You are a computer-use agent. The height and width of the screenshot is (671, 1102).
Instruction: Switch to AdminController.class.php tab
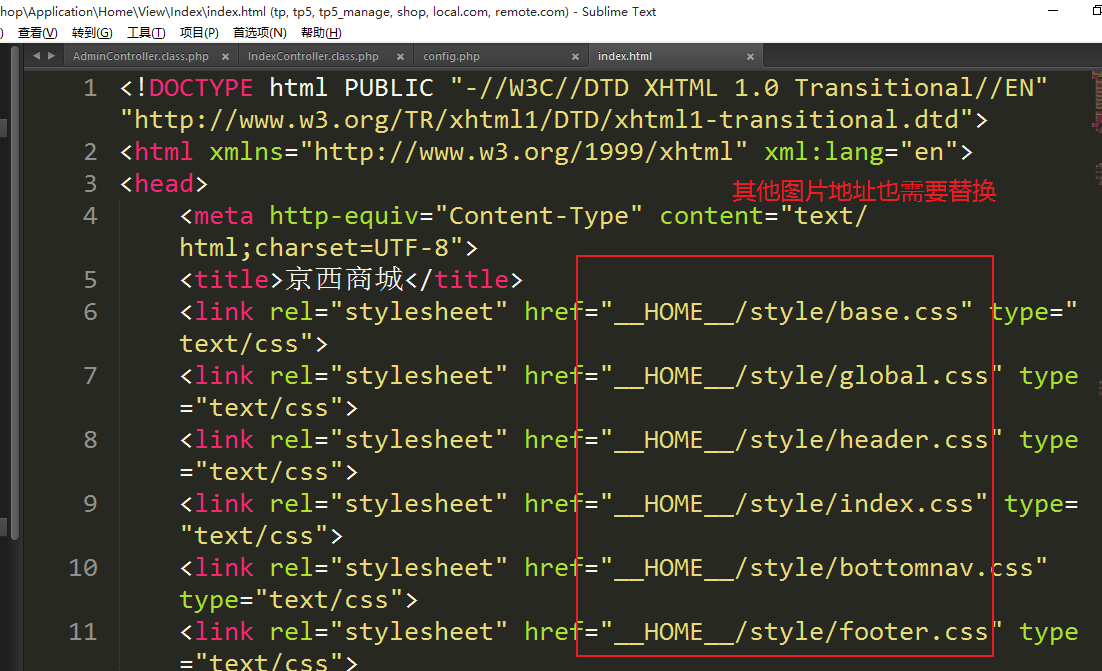[x=140, y=57]
